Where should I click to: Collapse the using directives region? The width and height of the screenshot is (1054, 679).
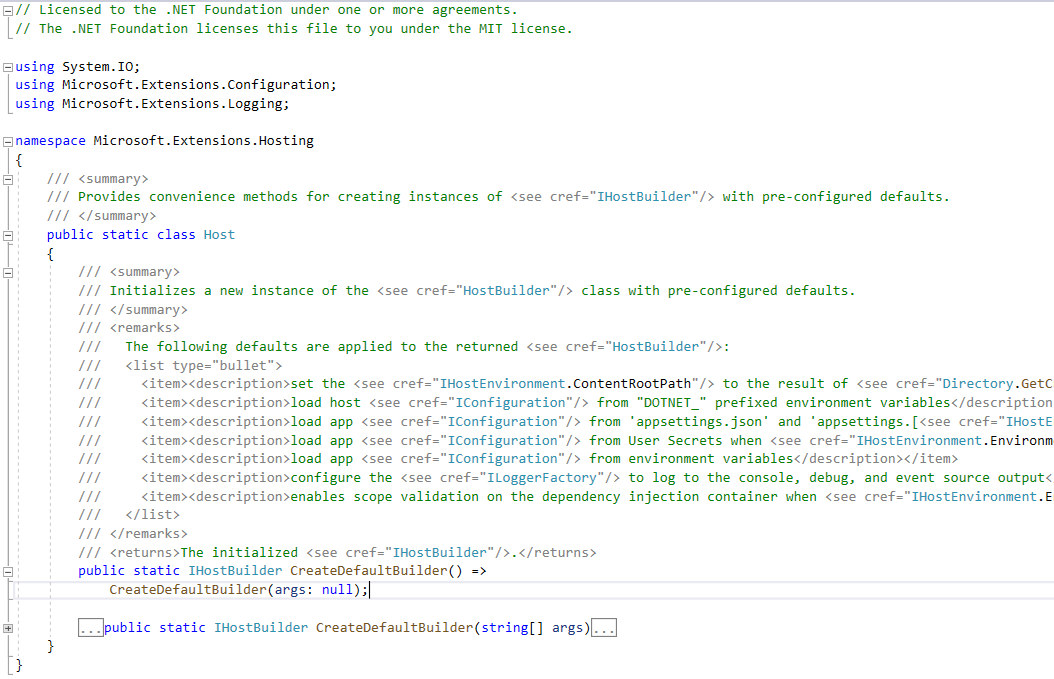tap(6, 66)
